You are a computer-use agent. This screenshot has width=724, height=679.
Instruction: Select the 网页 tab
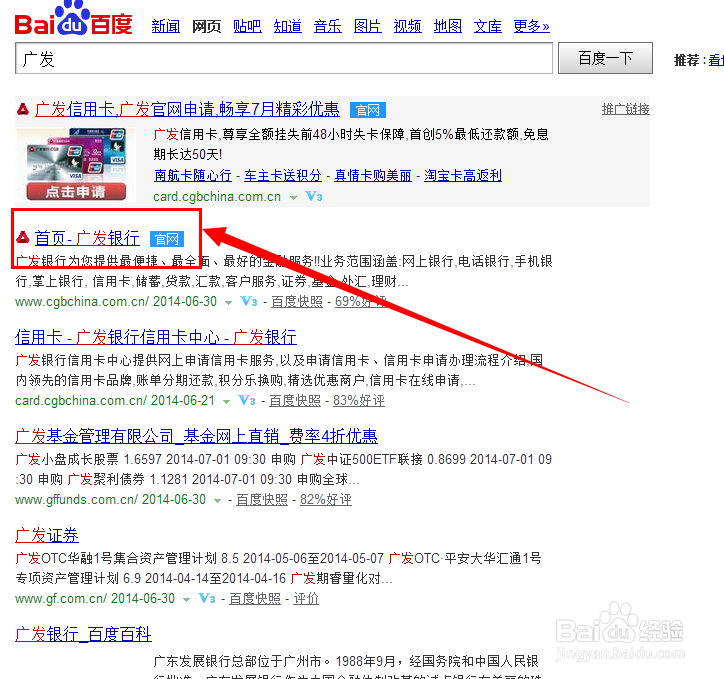(x=206, y=26)
